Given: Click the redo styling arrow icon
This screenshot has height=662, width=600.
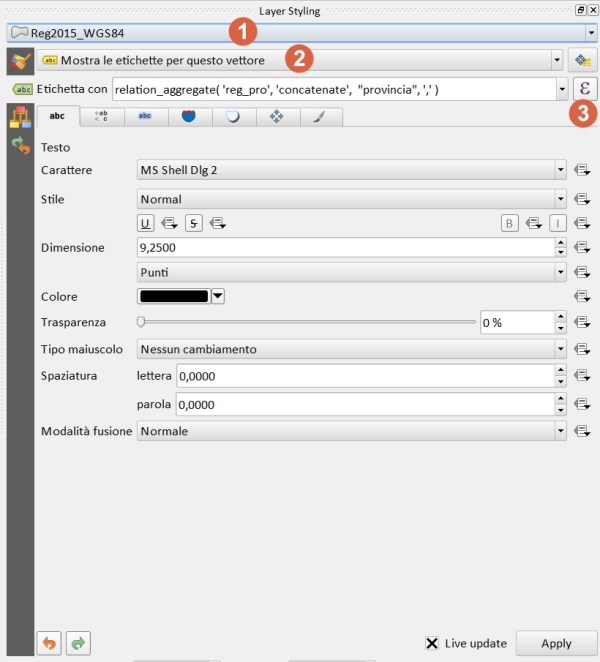Looking at the screenshot, I should coord(79,643).
